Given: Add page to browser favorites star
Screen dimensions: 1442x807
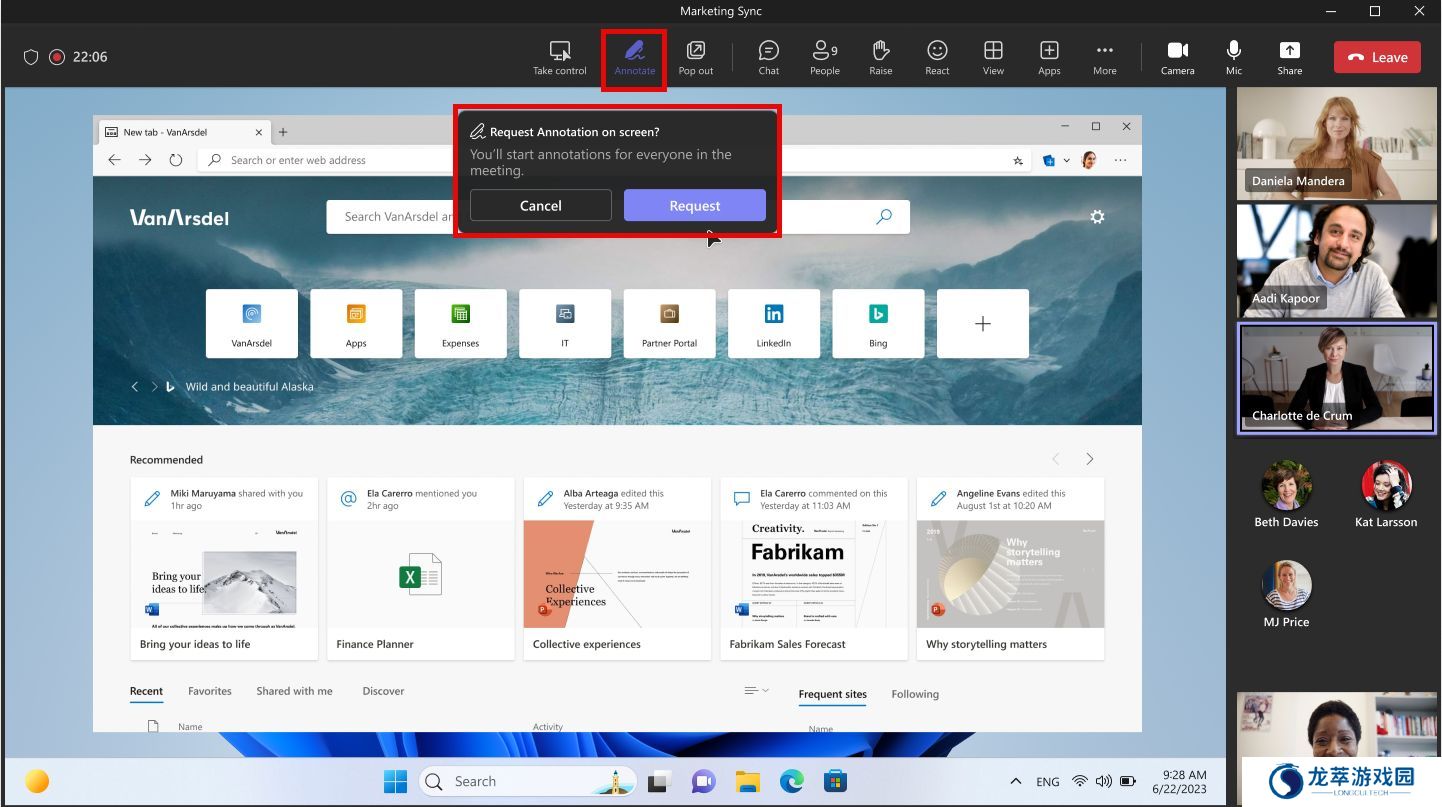Looking at the screenshot, I should click(x=1018, y=160).
